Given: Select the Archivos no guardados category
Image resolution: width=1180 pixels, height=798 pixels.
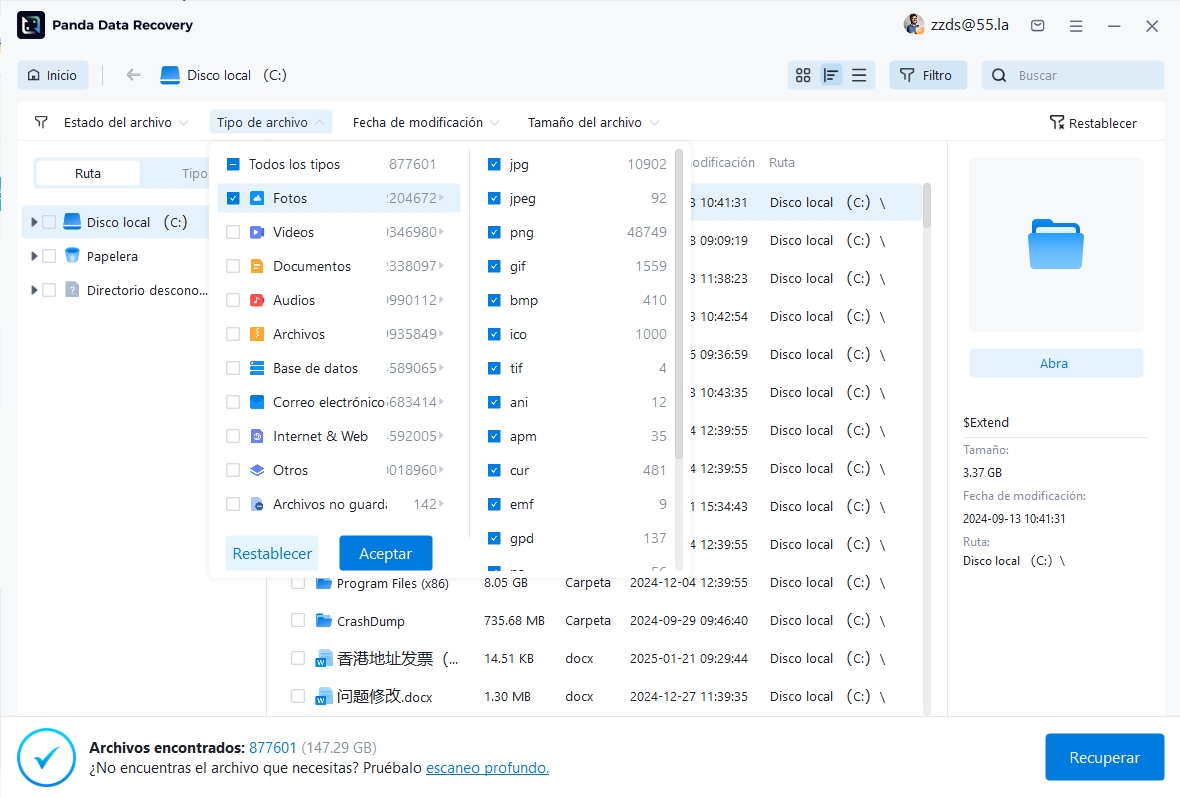Looking at the screenshot, I should click(x=339, y=504).
